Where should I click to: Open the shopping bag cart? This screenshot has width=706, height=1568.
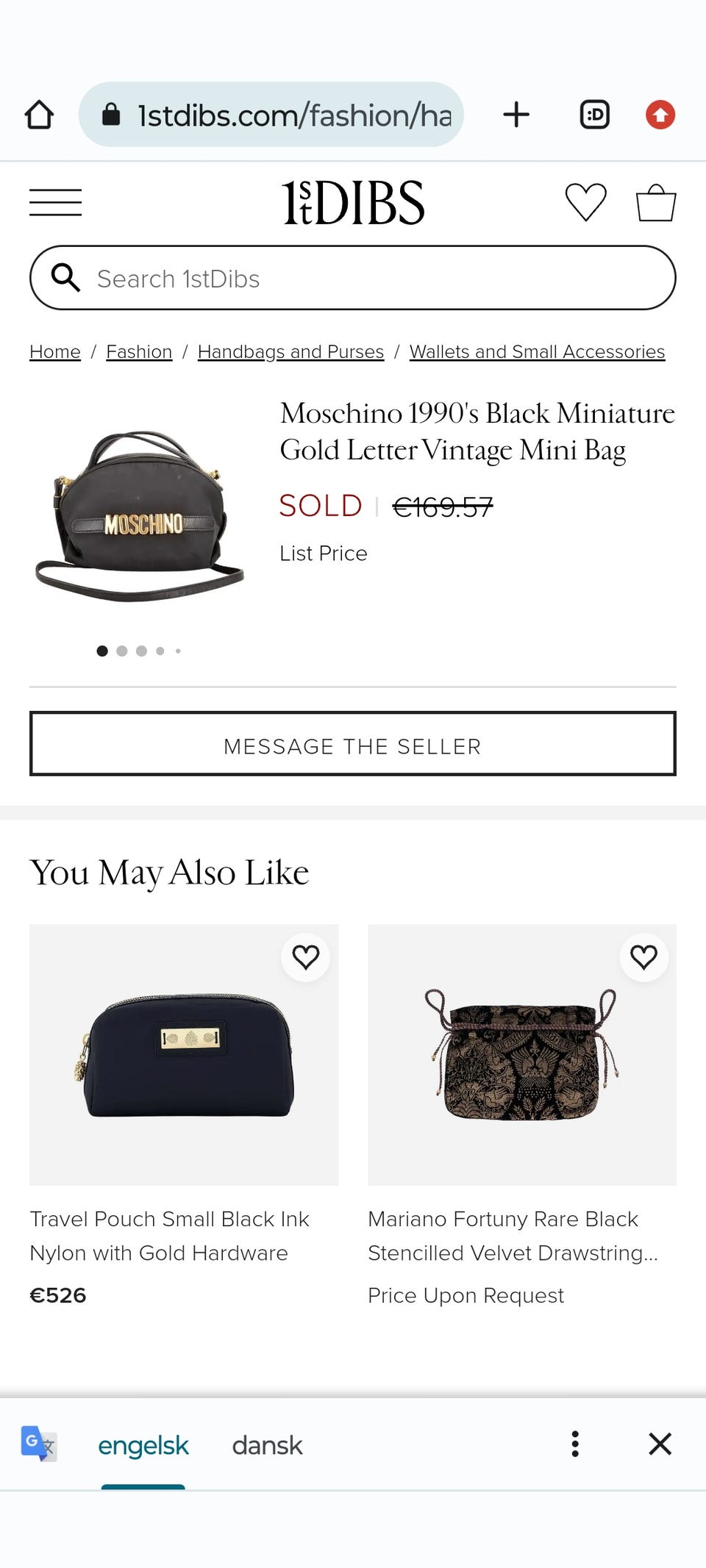(655, 202)
